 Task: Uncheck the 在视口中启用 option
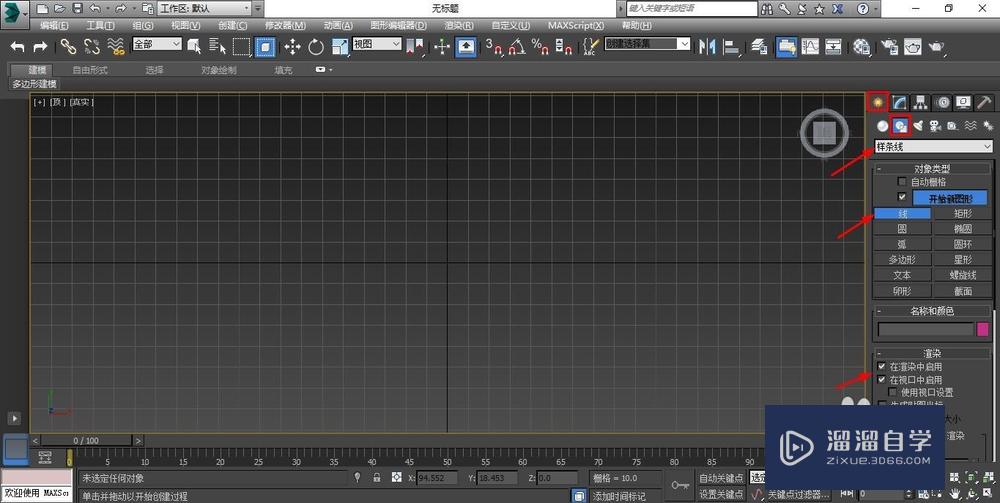pos(882,380)
